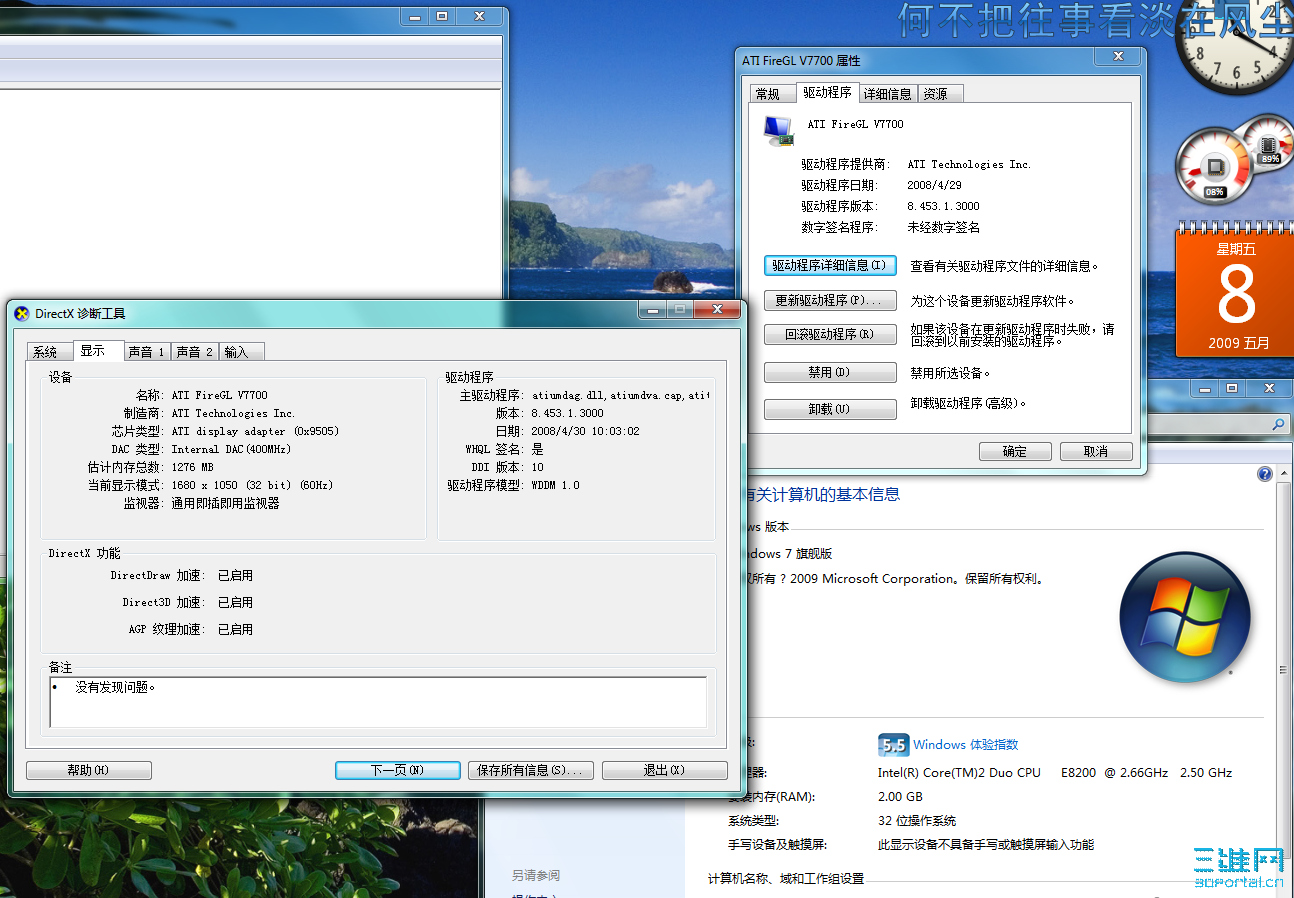The image size is (1294, 898).
Task: Click the 未经数字签名 signer value
Action: (944, 227)
